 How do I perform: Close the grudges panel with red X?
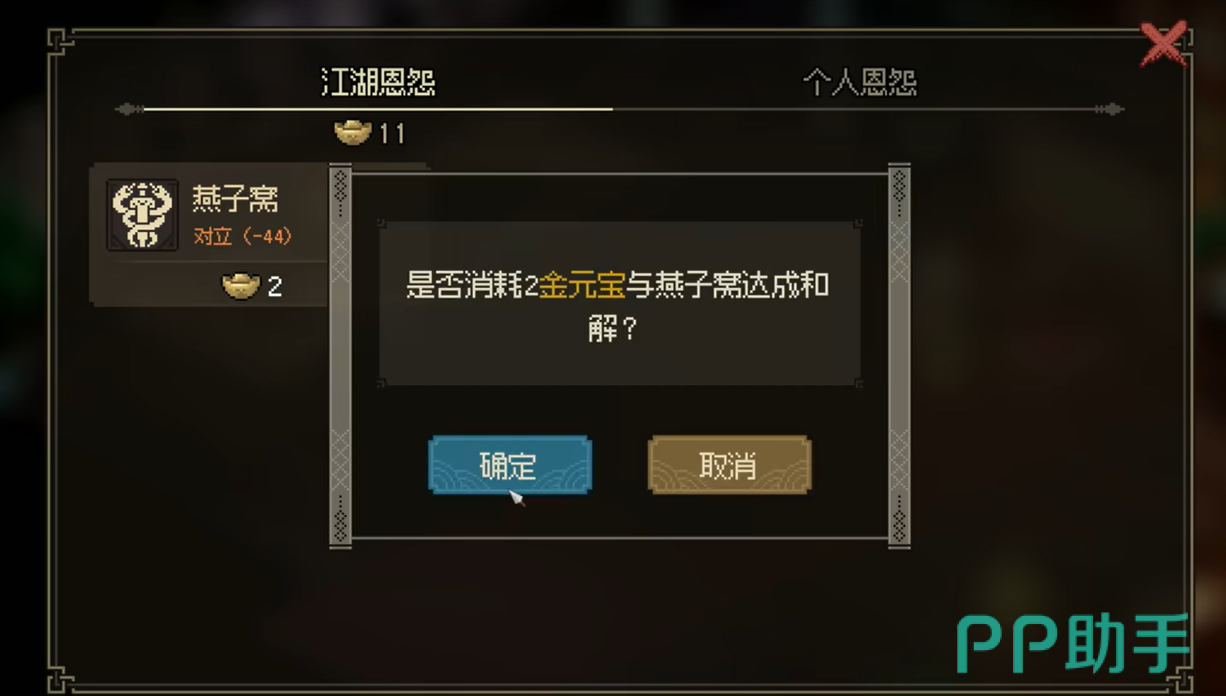click(x=1164, y=45)
